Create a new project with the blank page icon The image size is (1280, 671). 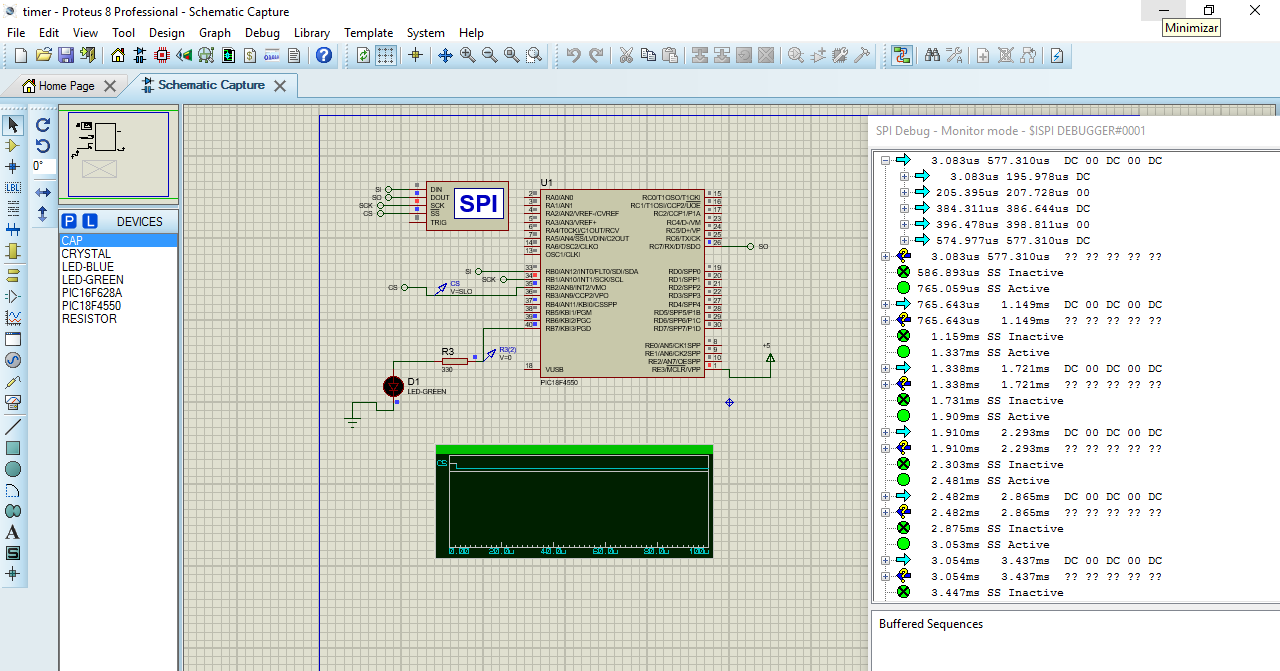22,55
